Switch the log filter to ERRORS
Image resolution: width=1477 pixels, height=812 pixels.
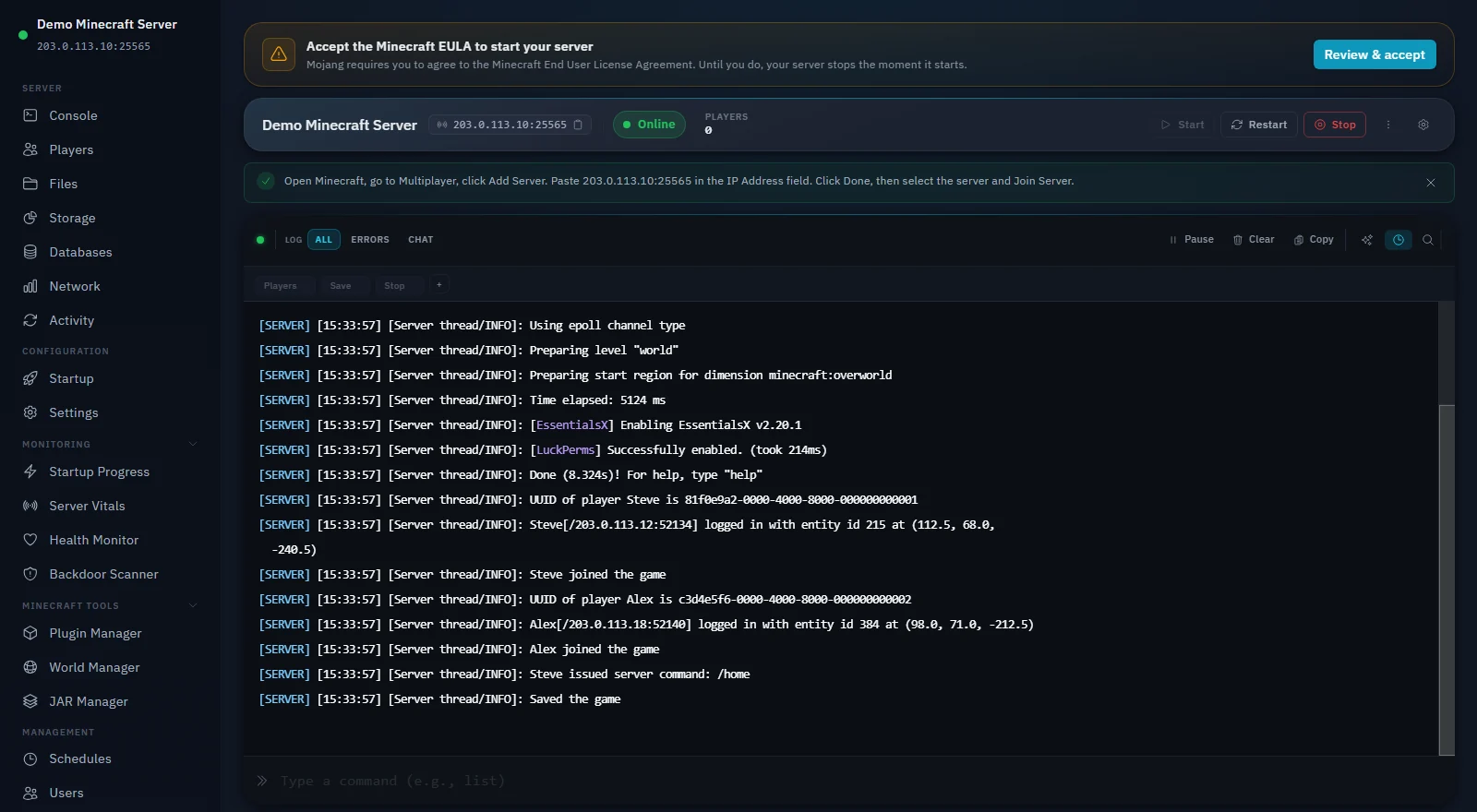pos(370,240)
